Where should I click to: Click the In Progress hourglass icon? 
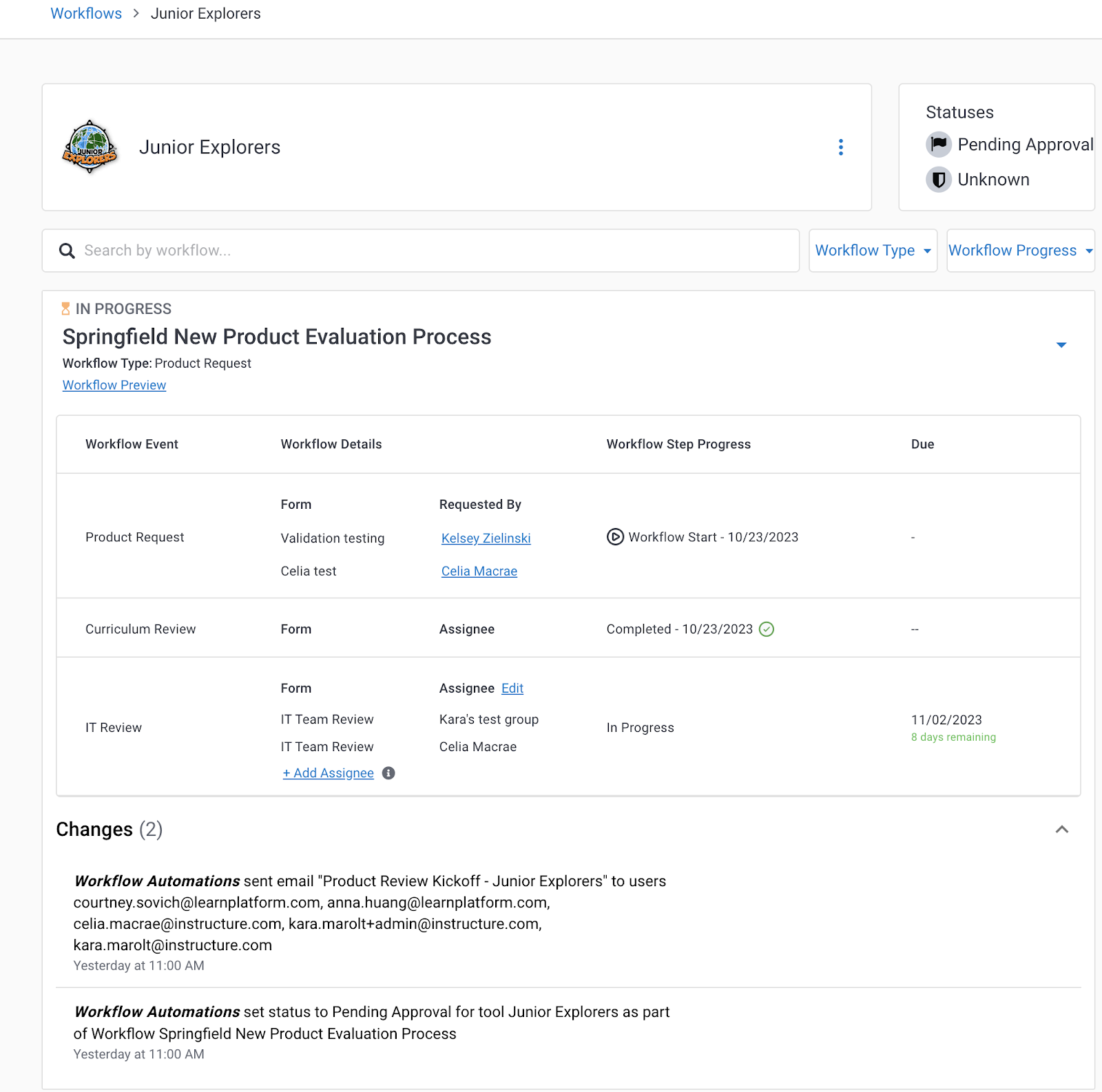point(65,308)
